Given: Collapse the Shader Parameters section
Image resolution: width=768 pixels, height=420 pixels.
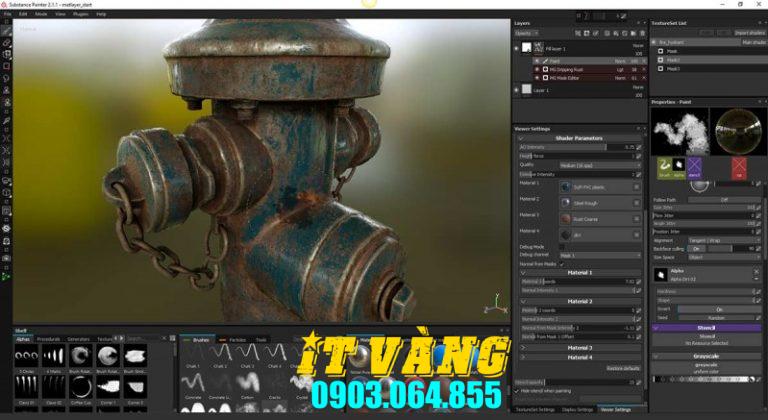Looking at the screenshot, I should click(x=523, y=138).
